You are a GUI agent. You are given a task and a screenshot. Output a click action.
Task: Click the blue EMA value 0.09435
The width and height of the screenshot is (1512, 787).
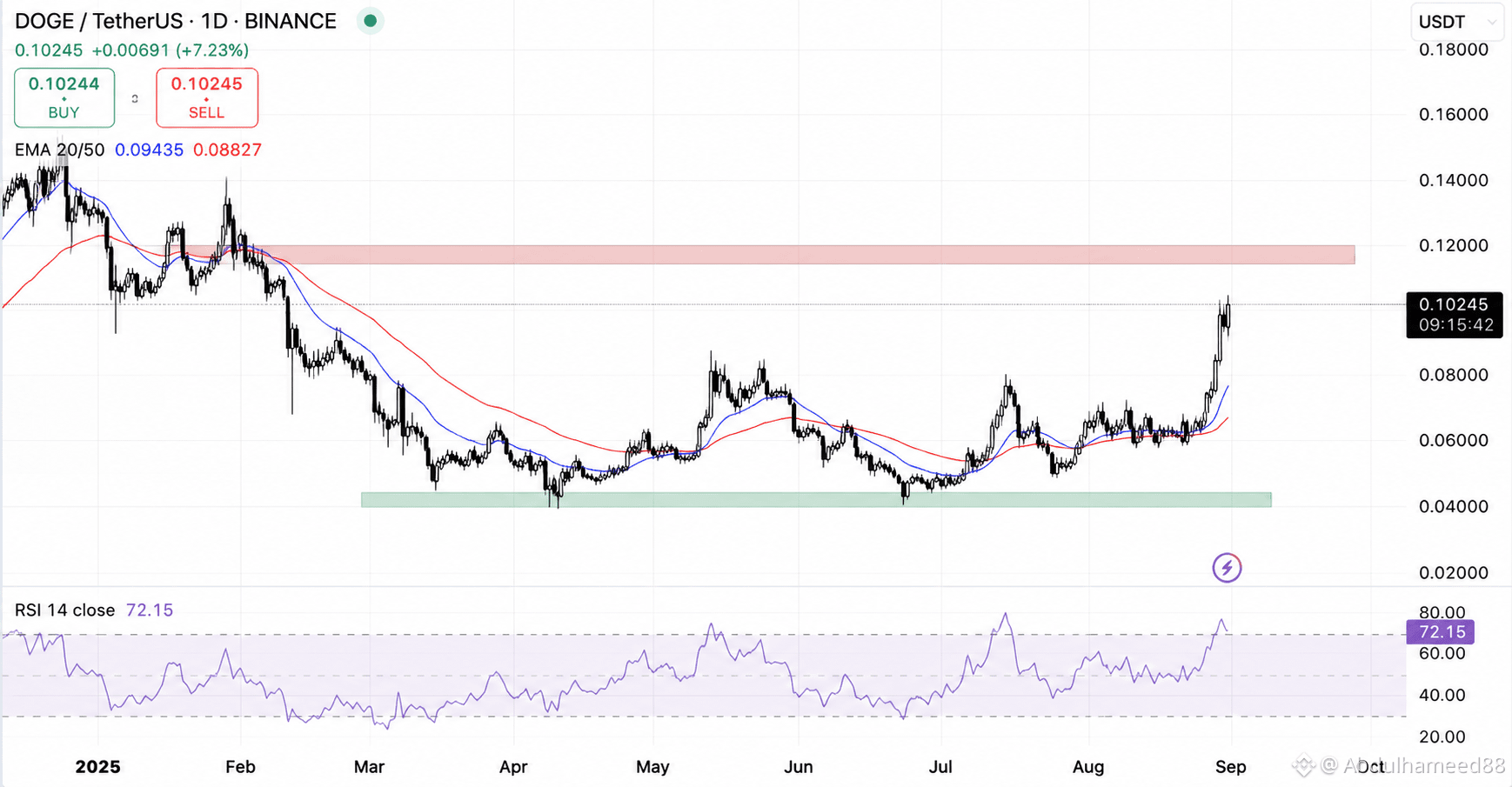(x=149, y=150)
